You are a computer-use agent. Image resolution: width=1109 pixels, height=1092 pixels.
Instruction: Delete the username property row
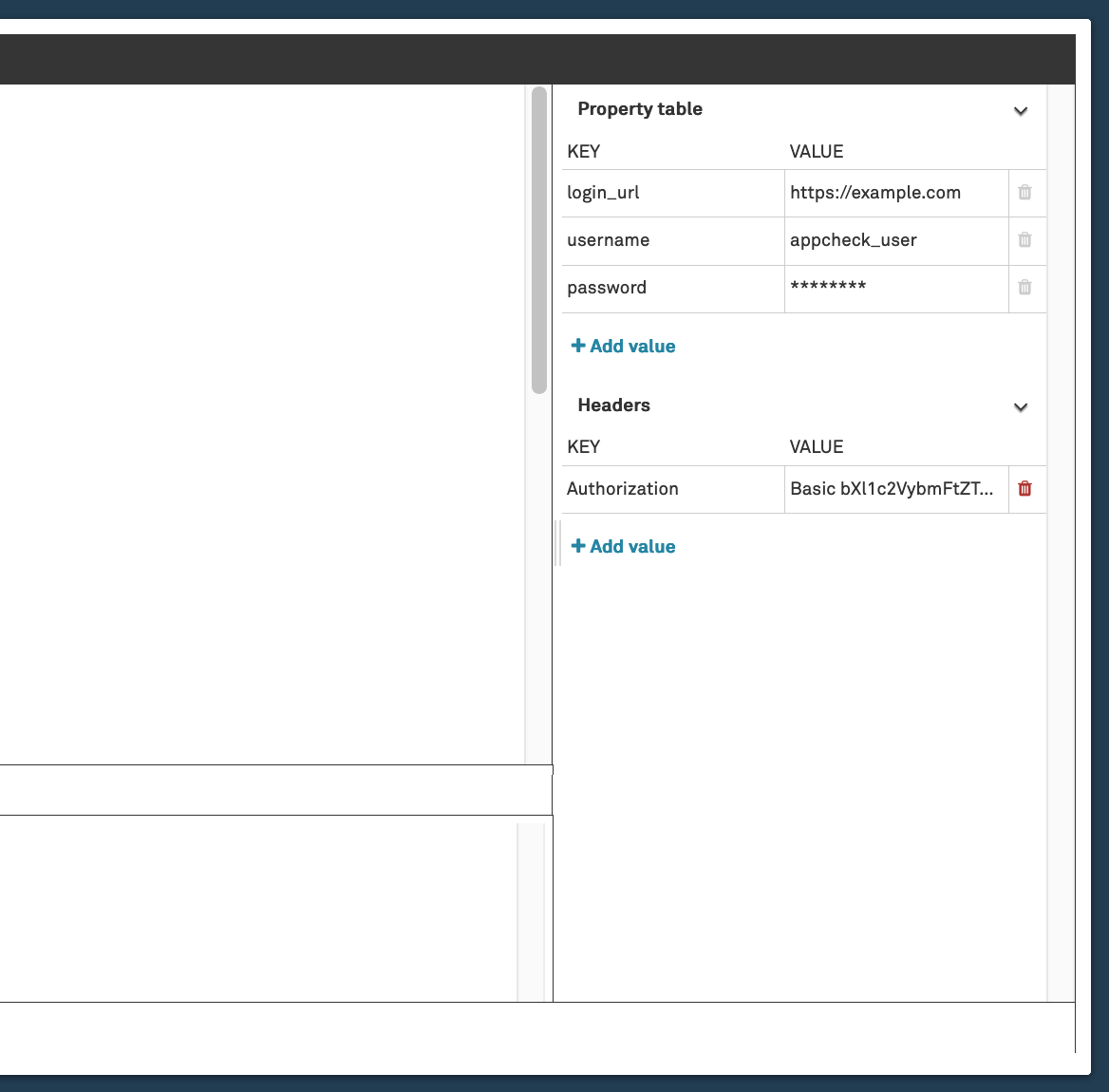pos(1024,240)
